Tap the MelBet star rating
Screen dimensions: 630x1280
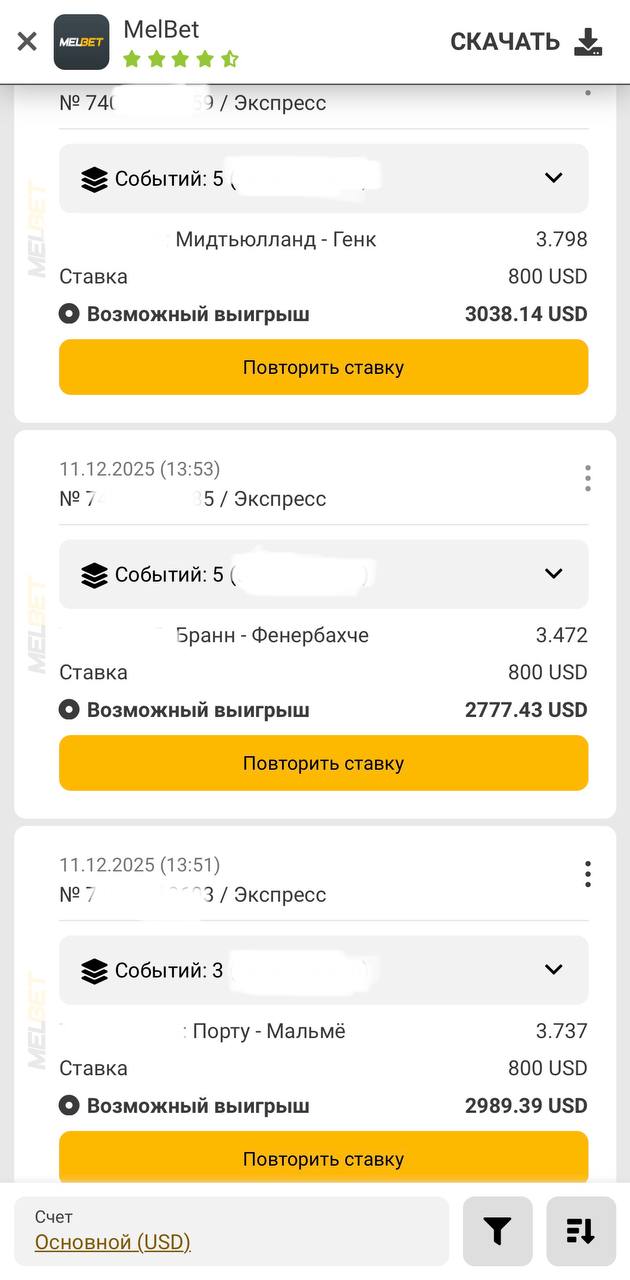(x=181, y=60)
